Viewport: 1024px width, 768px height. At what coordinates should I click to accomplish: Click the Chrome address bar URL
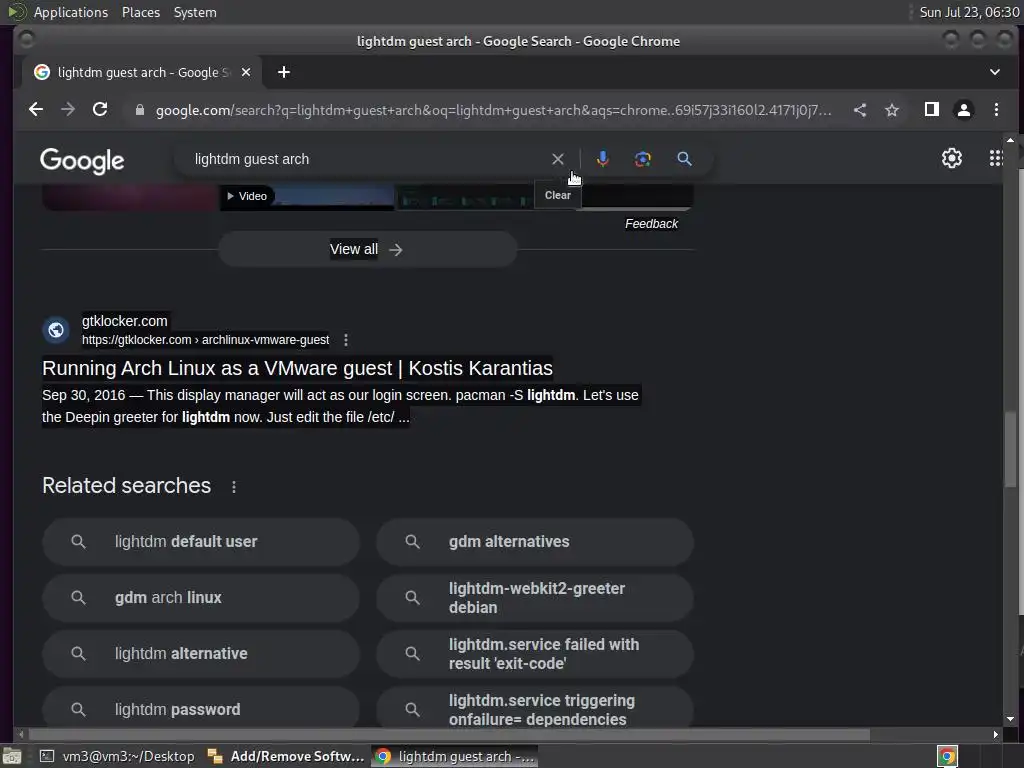tap(494, 110)
